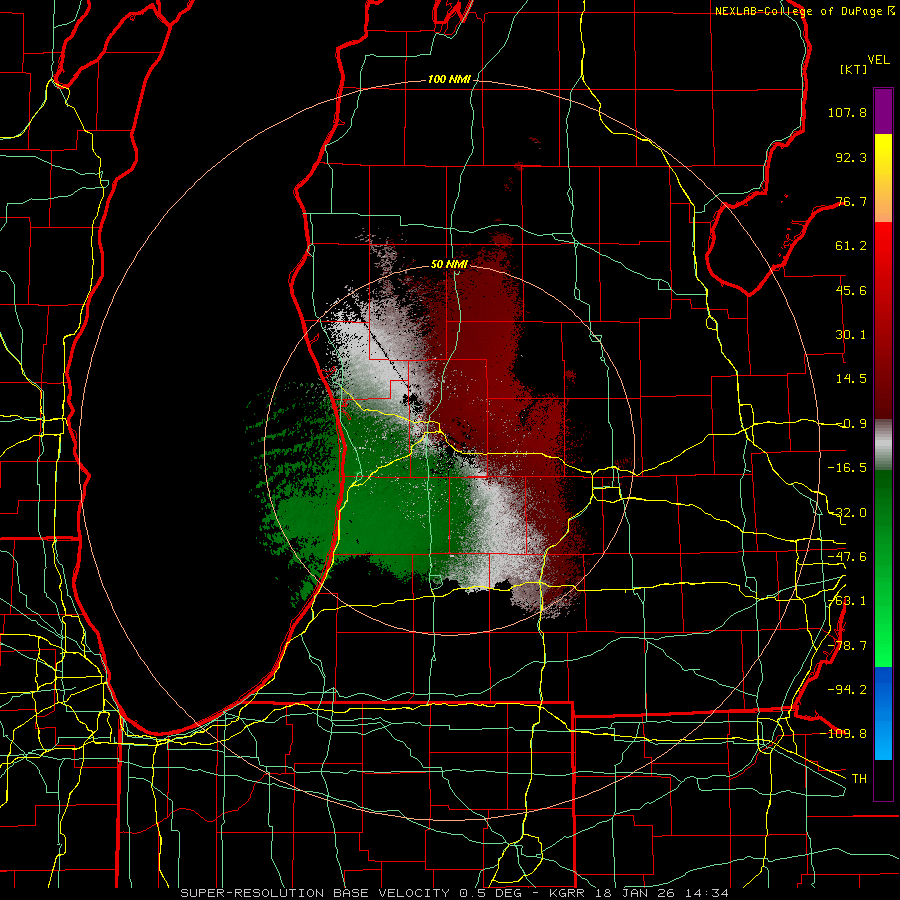Viewport: 900px width, 900px height.
Task: Click the -0.9 legend value
Action: (851, 424)
